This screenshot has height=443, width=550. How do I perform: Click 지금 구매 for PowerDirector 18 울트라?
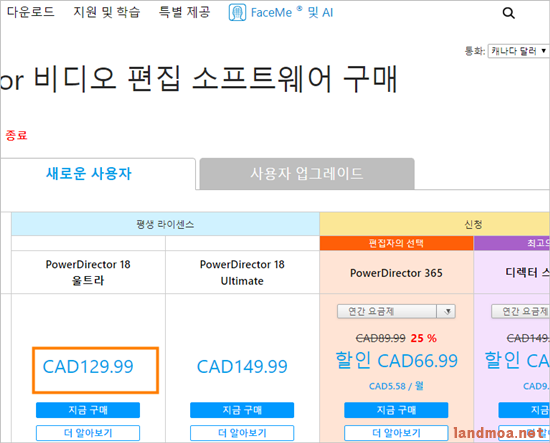click(x=88, y=410)
